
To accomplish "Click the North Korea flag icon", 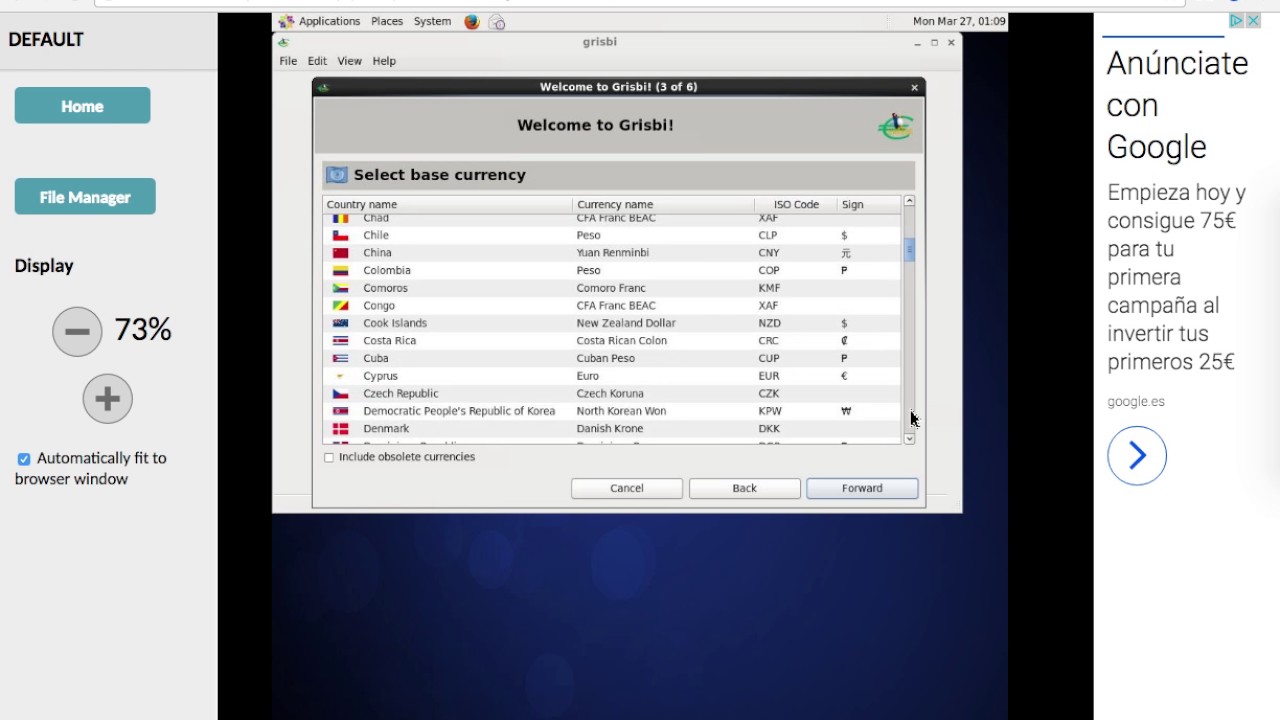I will pos(341,411).
